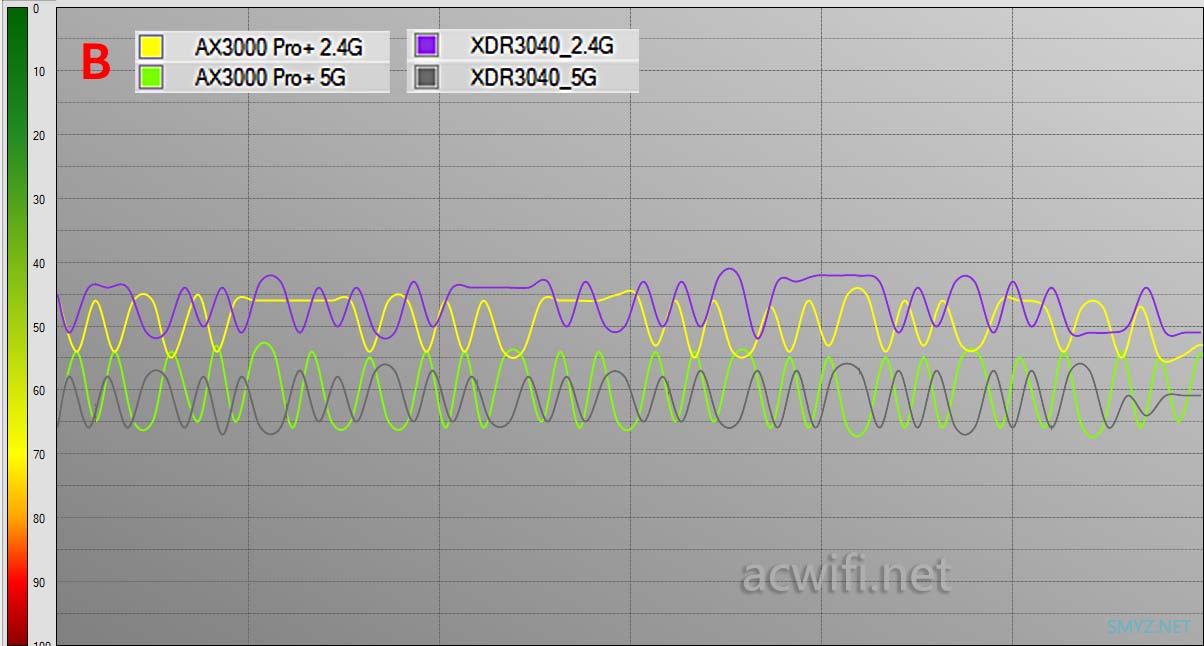Image resolution: width=1204 pixels, height=646 pixels.
Task: Click the SMYZ.NET watermark in the corner
Action: (1149, 626)
